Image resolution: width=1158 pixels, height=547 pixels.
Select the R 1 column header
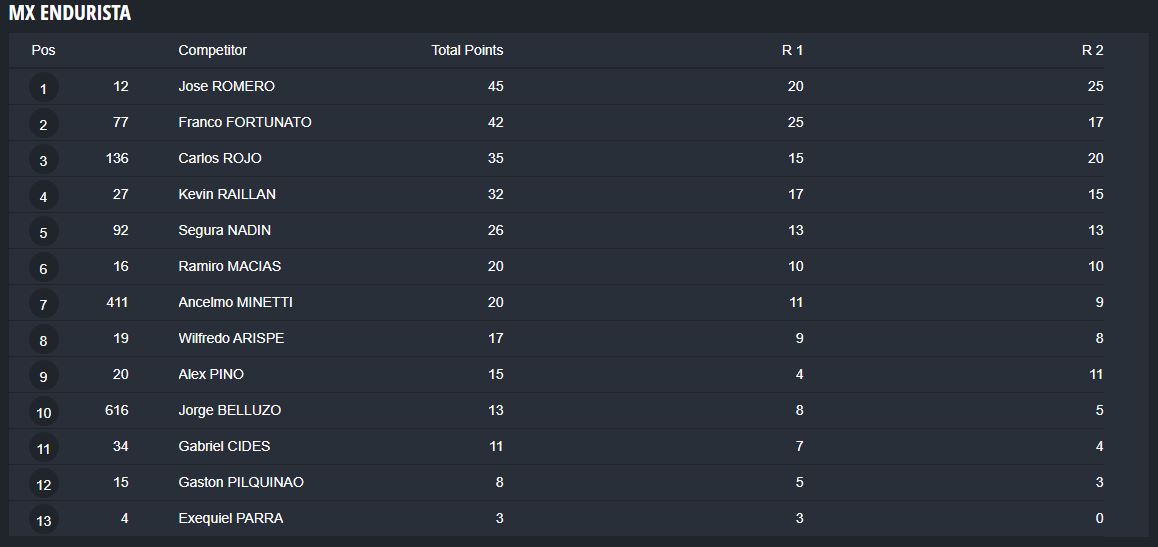tap(792, 50)
